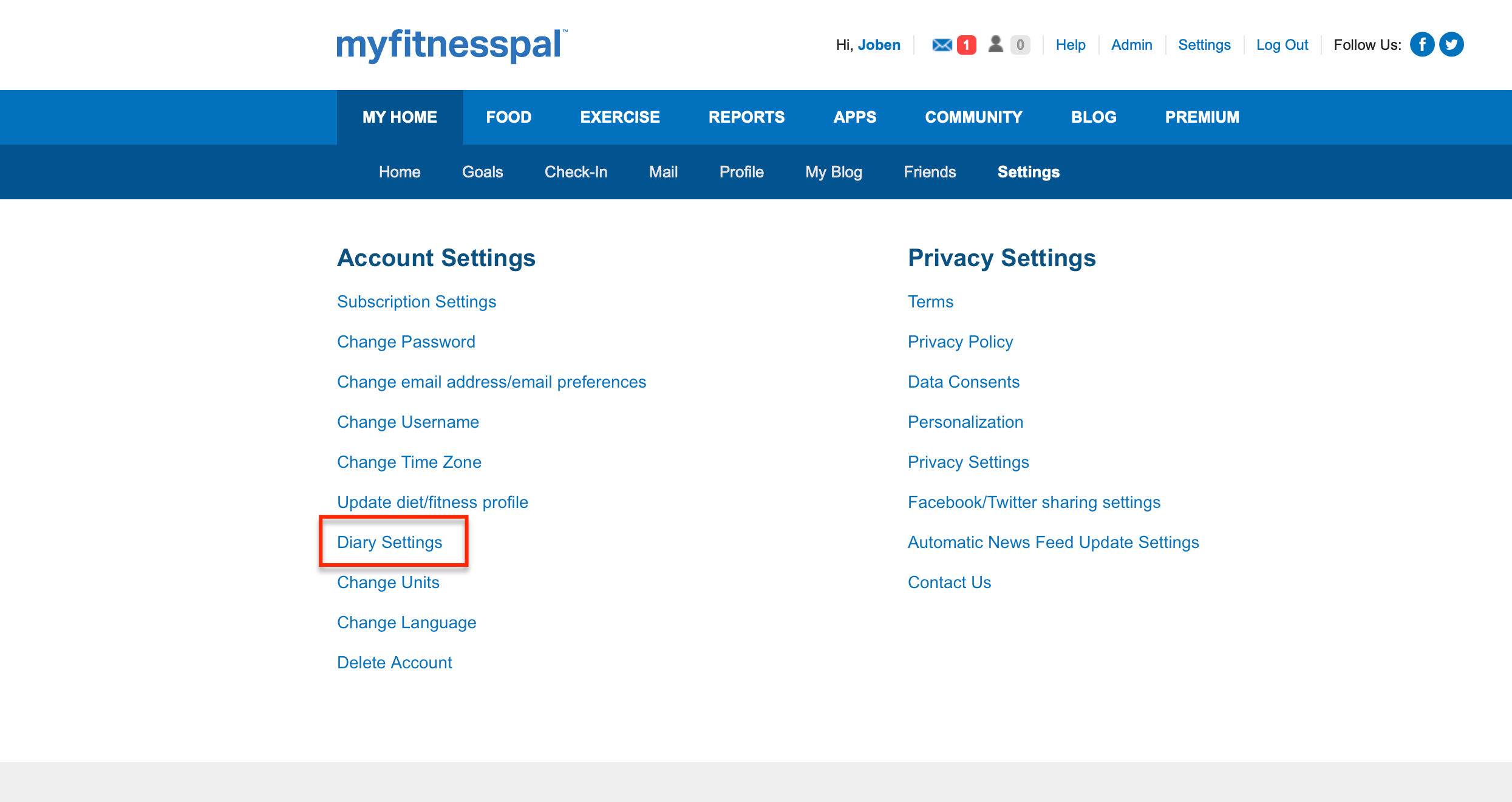Open the Facebook follow icon
Image resolution: width=1512 pixels, height=802 pixels.
1422,44
